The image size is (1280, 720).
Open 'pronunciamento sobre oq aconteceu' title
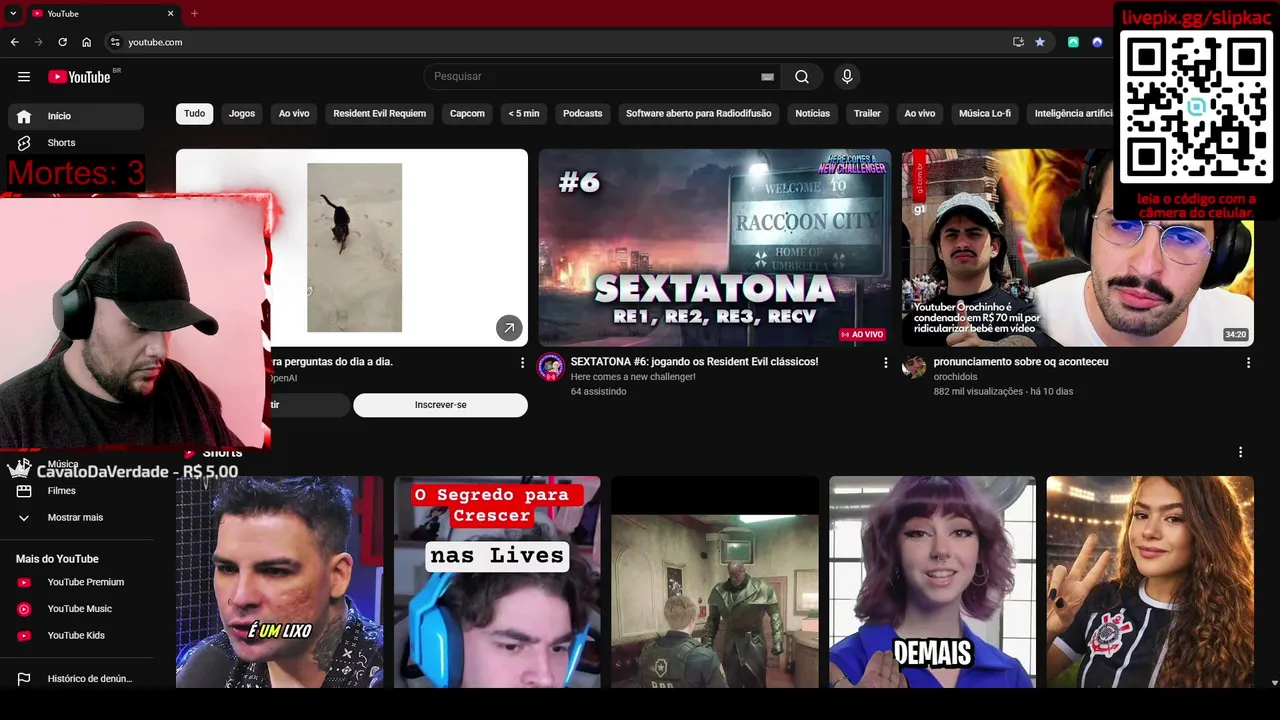[1021, 362]
